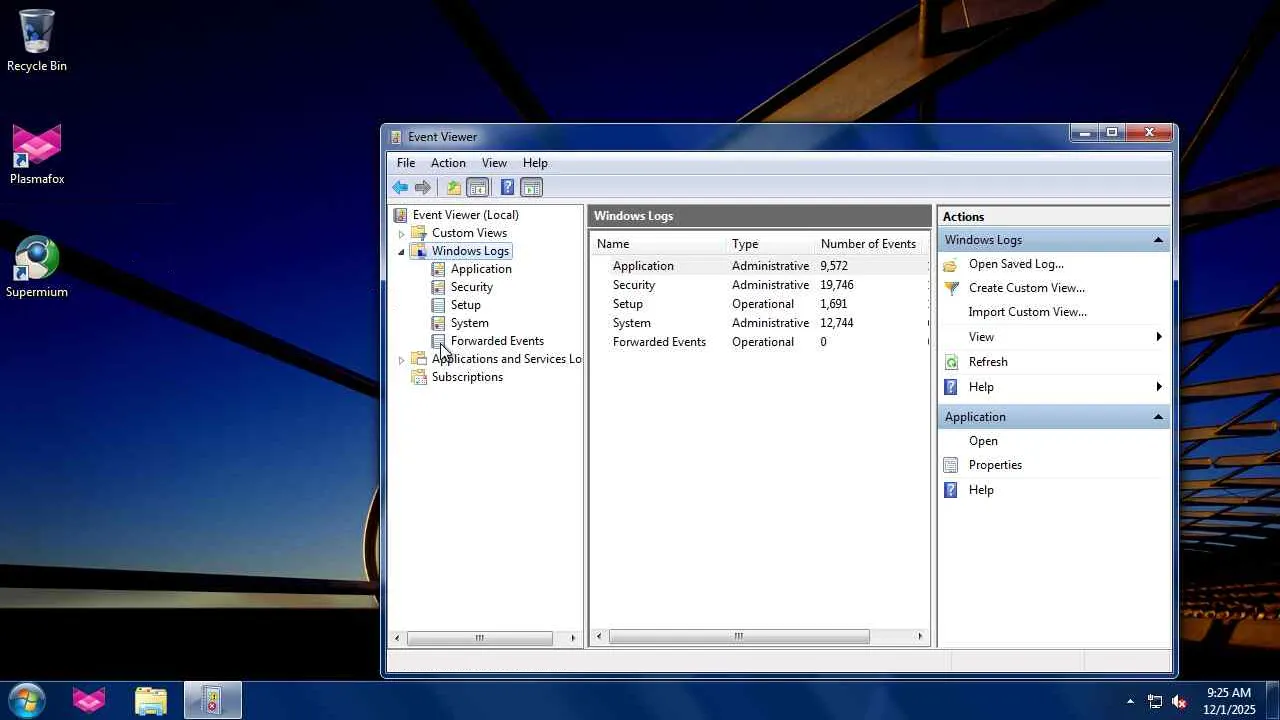Click Properties under Application actions
This screenshot has height=720, width=1280.
(995, 465)
